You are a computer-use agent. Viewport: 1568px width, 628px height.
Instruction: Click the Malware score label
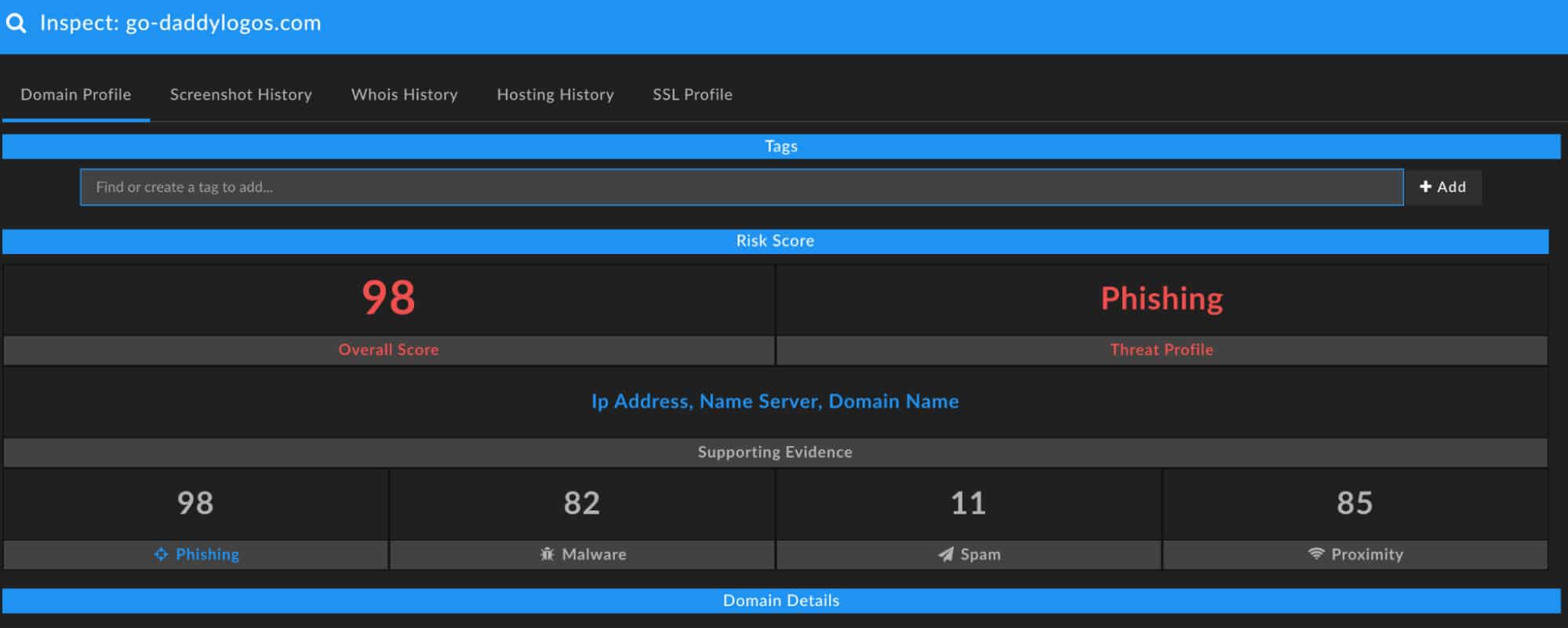coord(594,554)
